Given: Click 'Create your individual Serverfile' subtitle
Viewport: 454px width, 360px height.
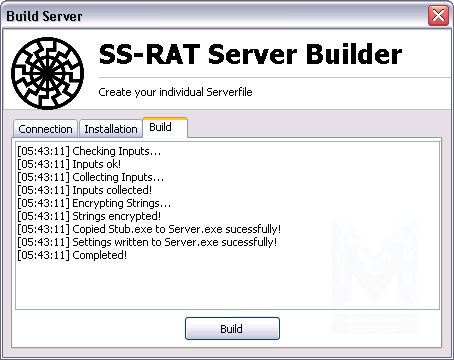Looking at the screenshot, I should click(x=175, y=92).
